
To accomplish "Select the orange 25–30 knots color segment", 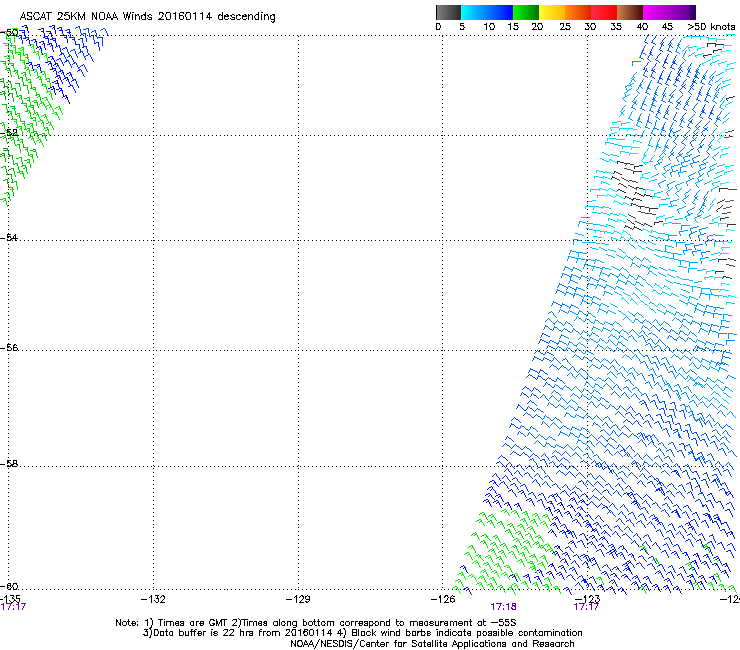I will [578, 12].
